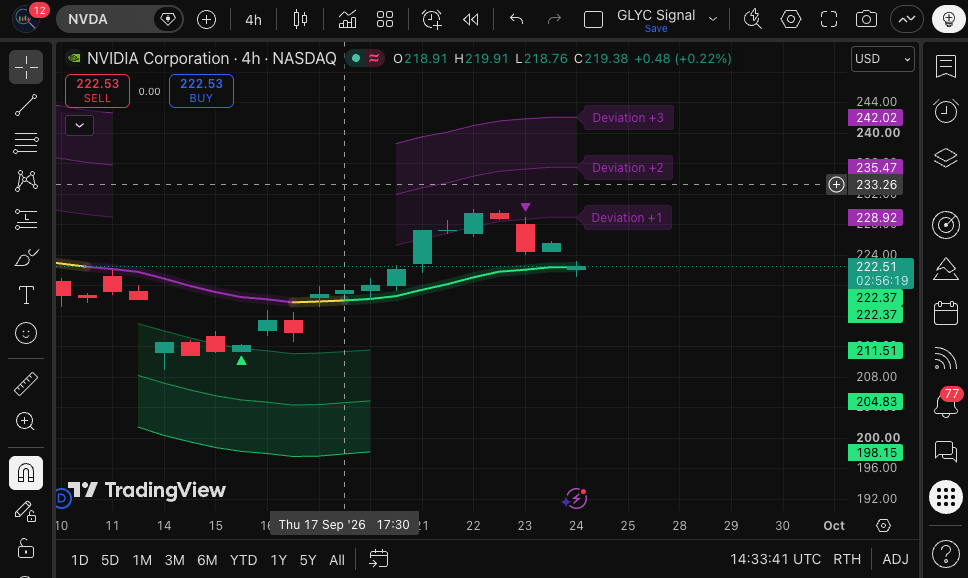
Task: Open the quick search lightning icon
Action: coord(753,20)
